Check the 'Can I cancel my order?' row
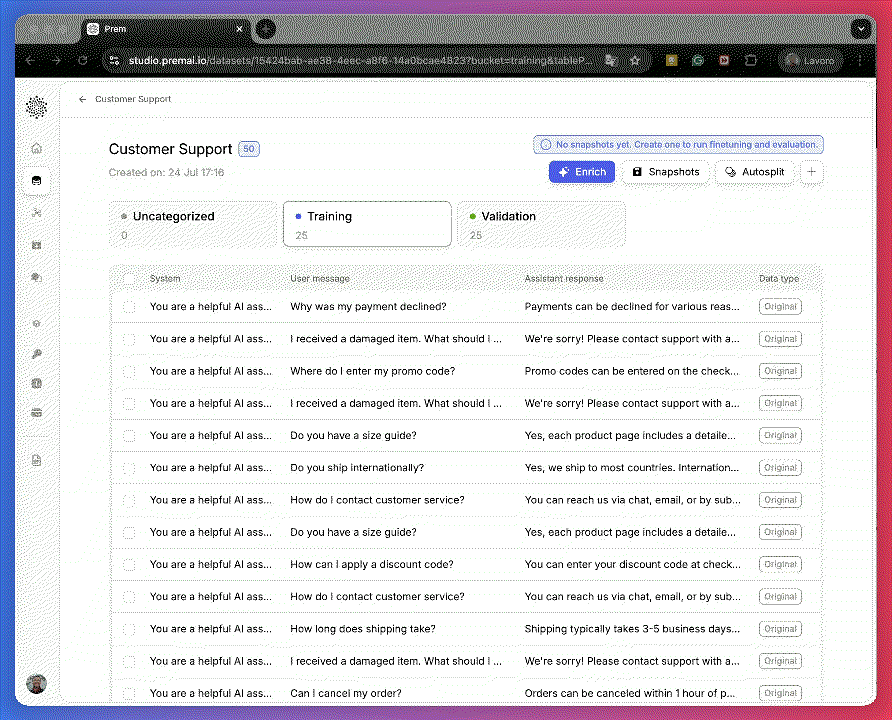892x720 pixels. click(x=129, y=693)
